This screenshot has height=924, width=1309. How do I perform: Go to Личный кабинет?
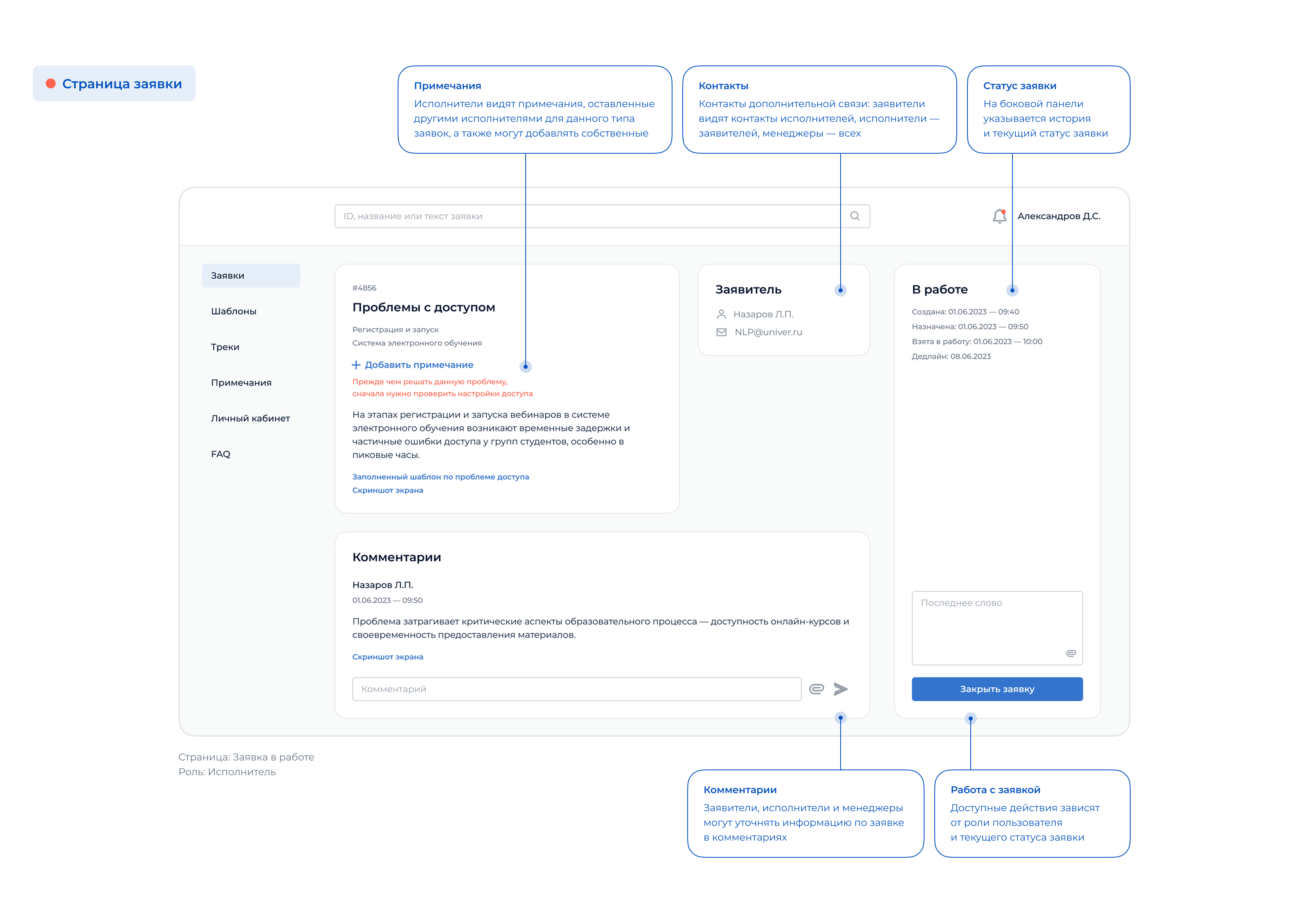click(250, 418)
